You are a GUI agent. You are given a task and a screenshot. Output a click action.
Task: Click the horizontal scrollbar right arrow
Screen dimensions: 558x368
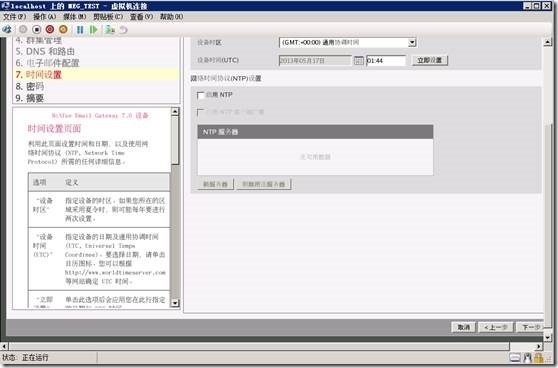(x=539, y=346)
